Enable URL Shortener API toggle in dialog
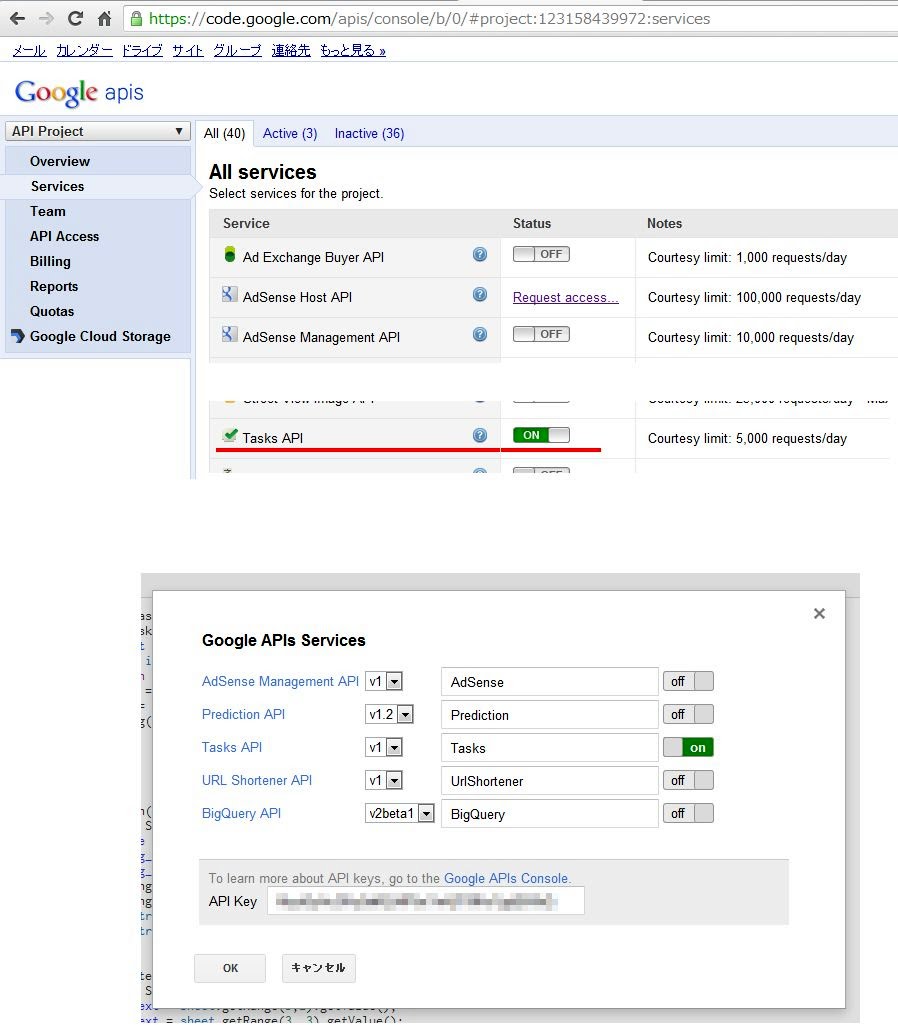The height and width of the screenshot is (1025, 898). pos(688,781)
